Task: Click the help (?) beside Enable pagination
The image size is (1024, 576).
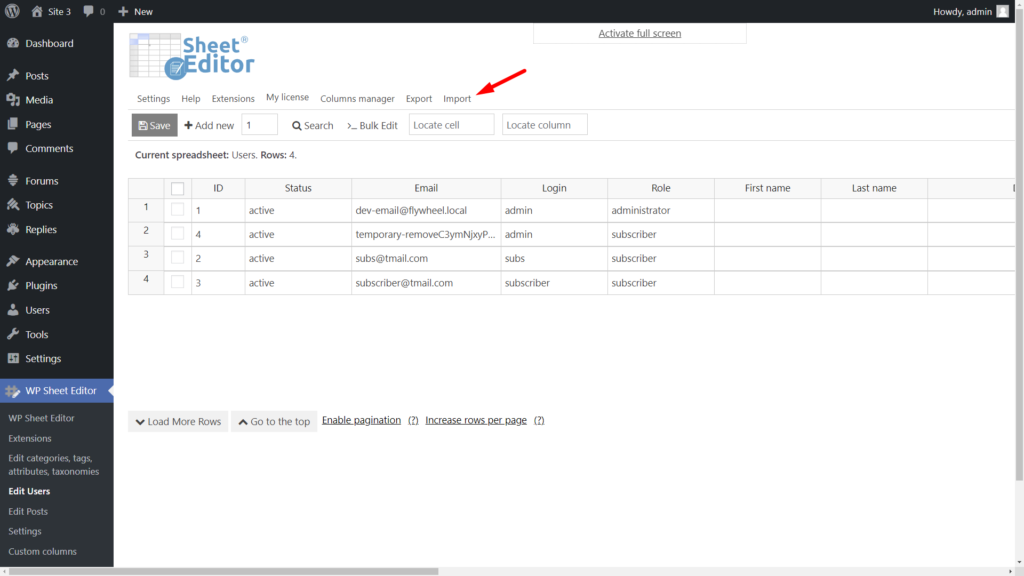Action: (413, 420)
